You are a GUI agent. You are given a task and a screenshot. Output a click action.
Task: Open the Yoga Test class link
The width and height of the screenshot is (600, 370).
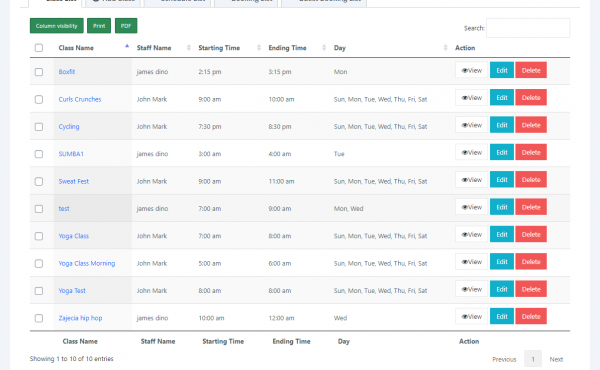72,290
